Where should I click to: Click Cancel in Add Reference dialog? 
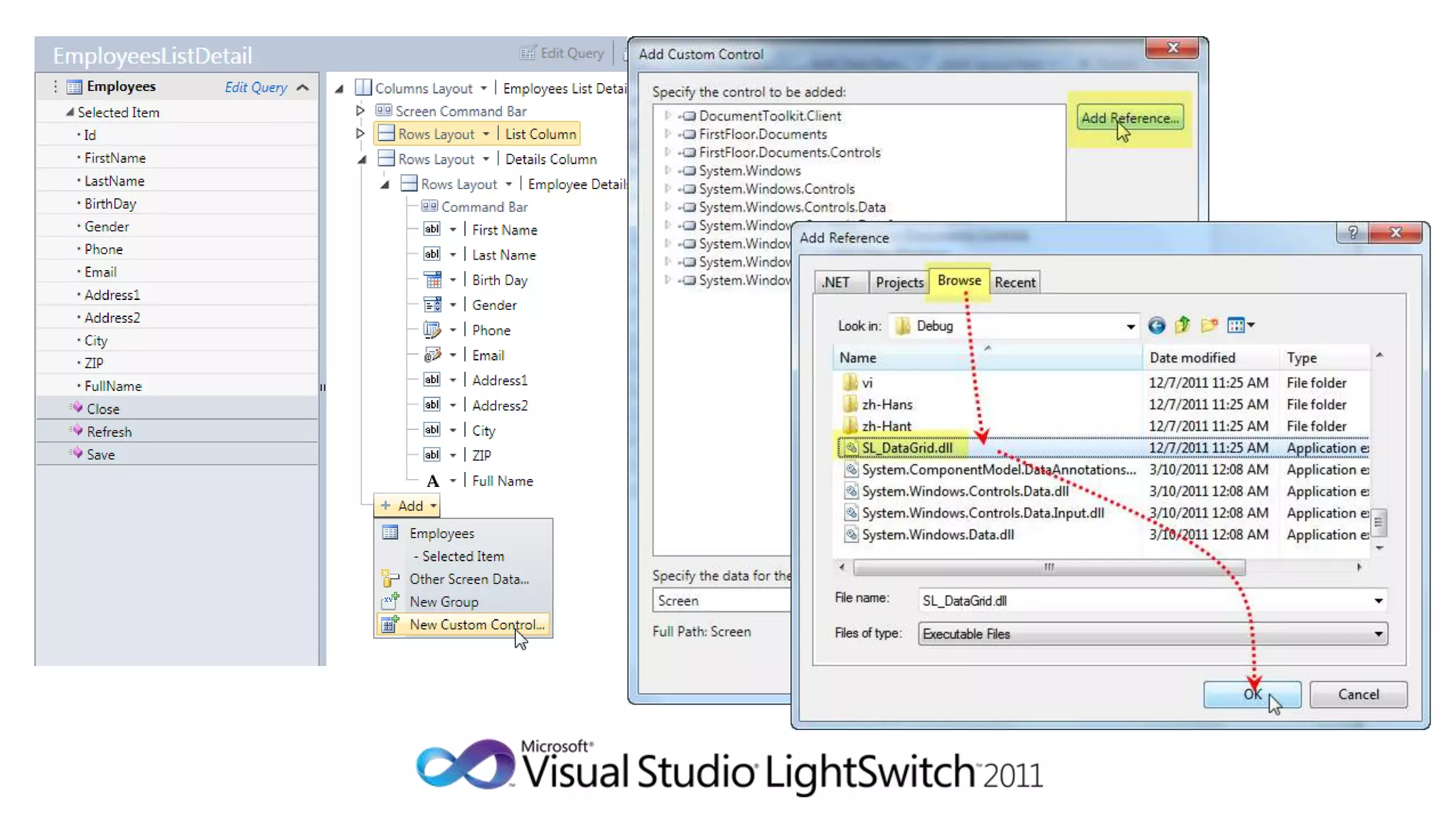pyautogui.click(x=1358, y=694)
